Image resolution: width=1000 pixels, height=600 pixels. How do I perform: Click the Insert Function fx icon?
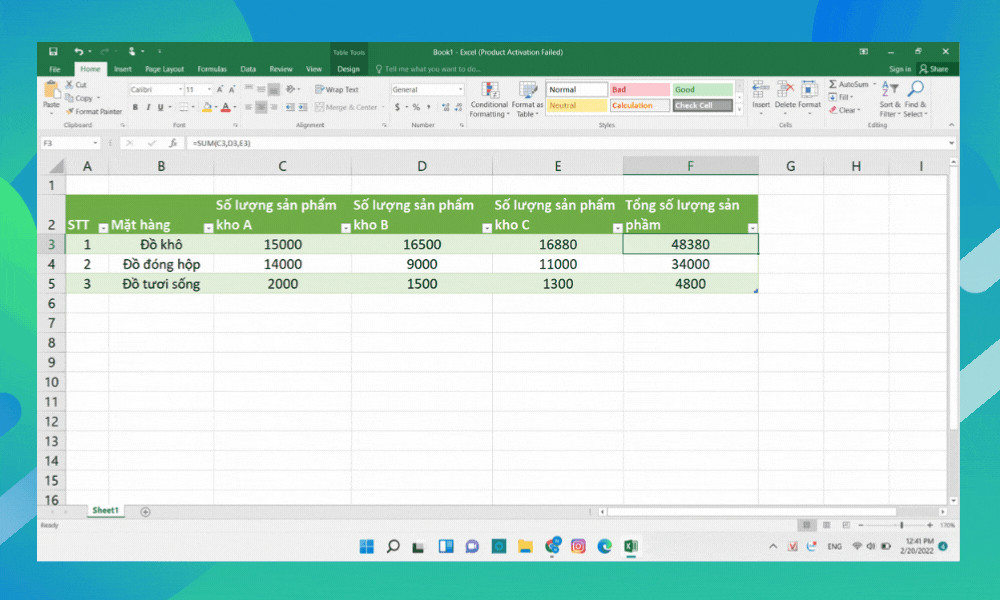(x=173, y=143)
